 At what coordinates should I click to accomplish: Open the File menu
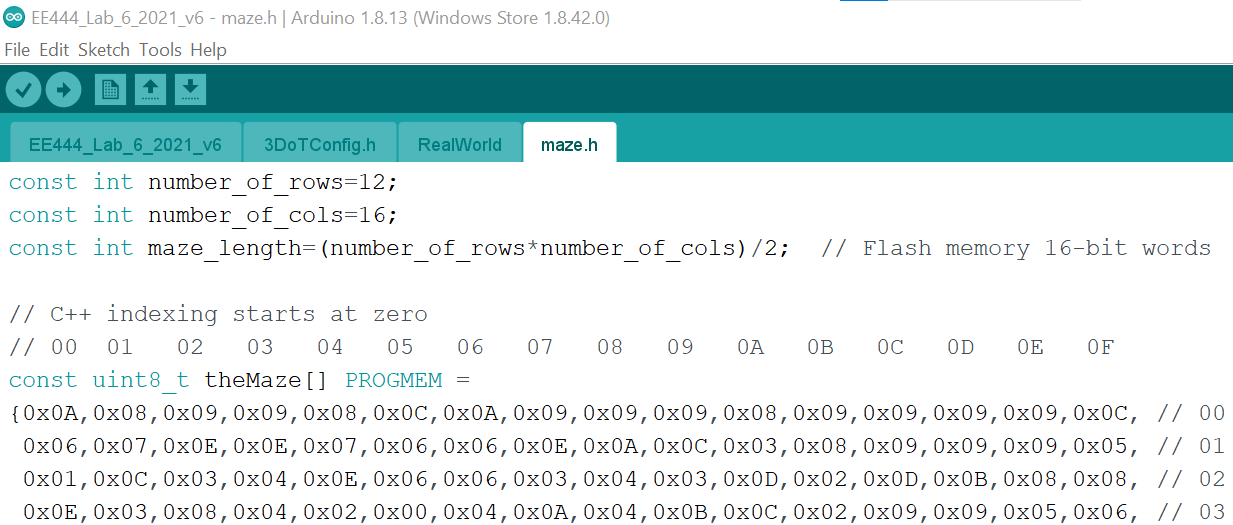(x=17, y=49)
